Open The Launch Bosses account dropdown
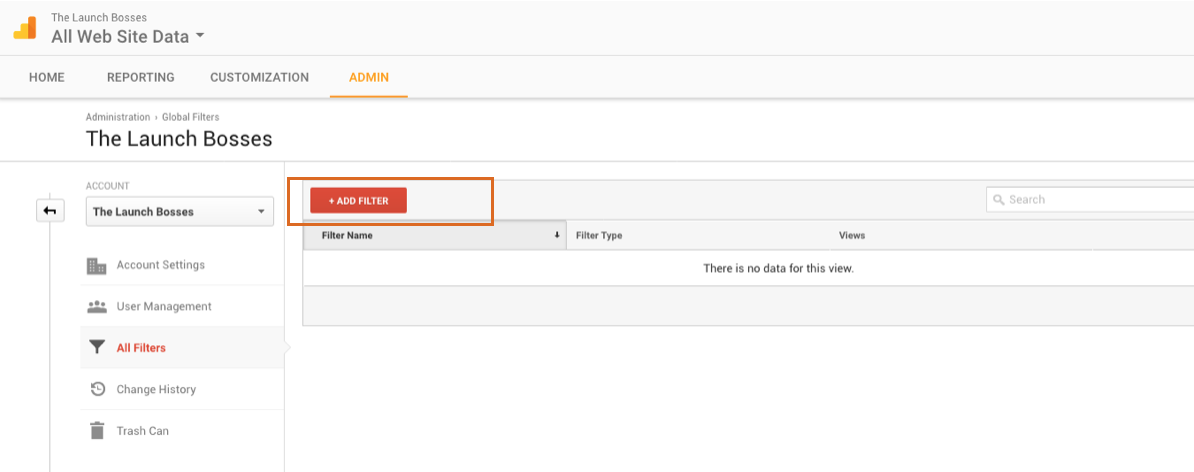Viewport: 1194px width, 472px height. 180,212
